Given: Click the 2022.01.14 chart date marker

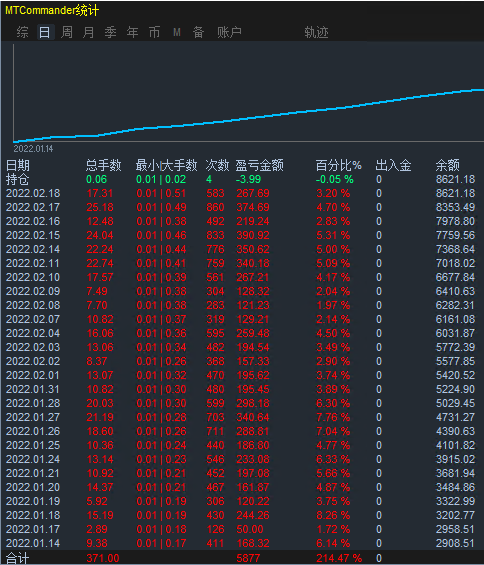Looking at the screenshot, I should tap(33, 148).
